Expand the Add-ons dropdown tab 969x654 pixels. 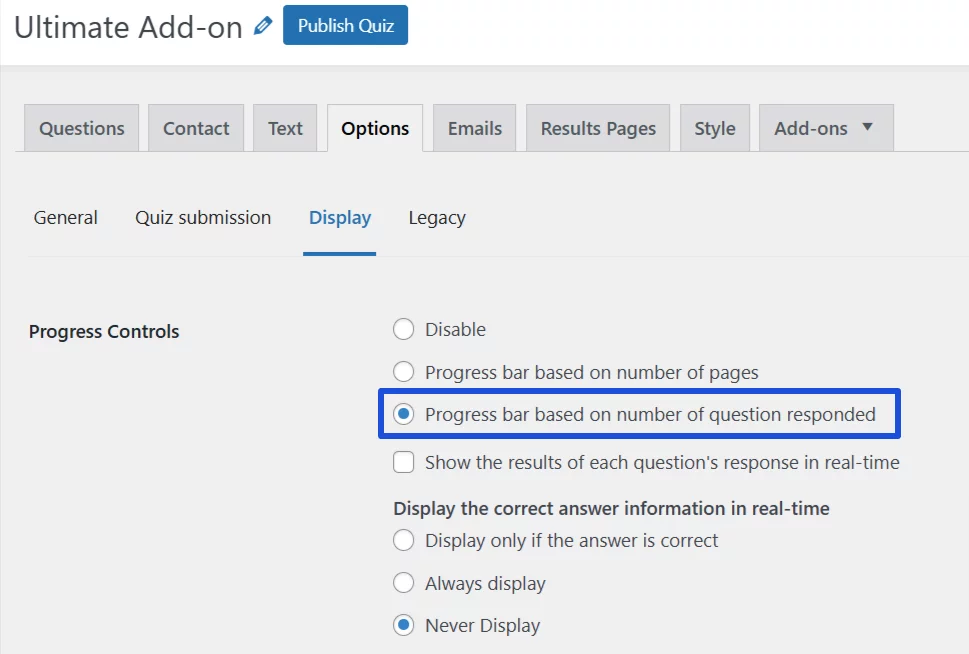[826, 128]
